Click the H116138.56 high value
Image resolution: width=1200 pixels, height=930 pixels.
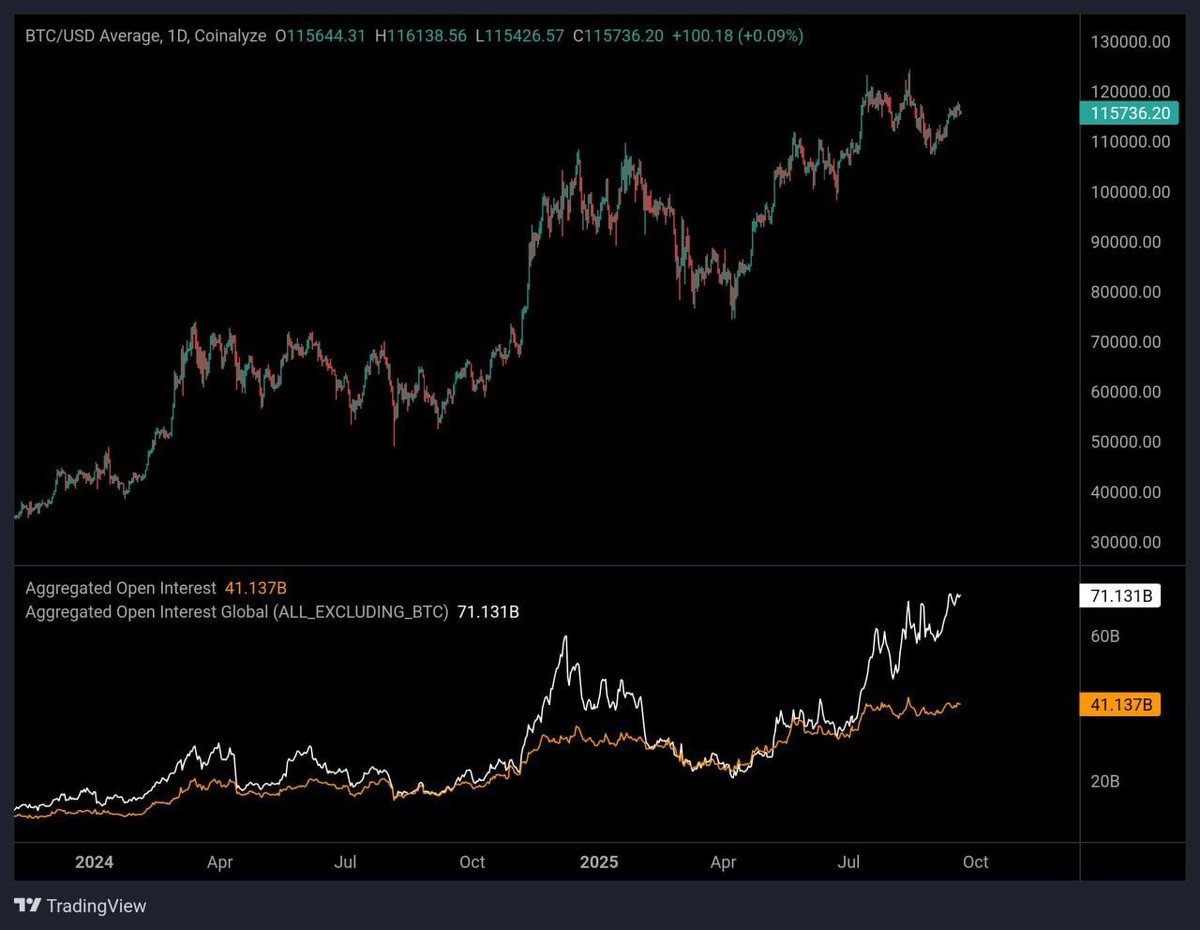tap(421, 35)
